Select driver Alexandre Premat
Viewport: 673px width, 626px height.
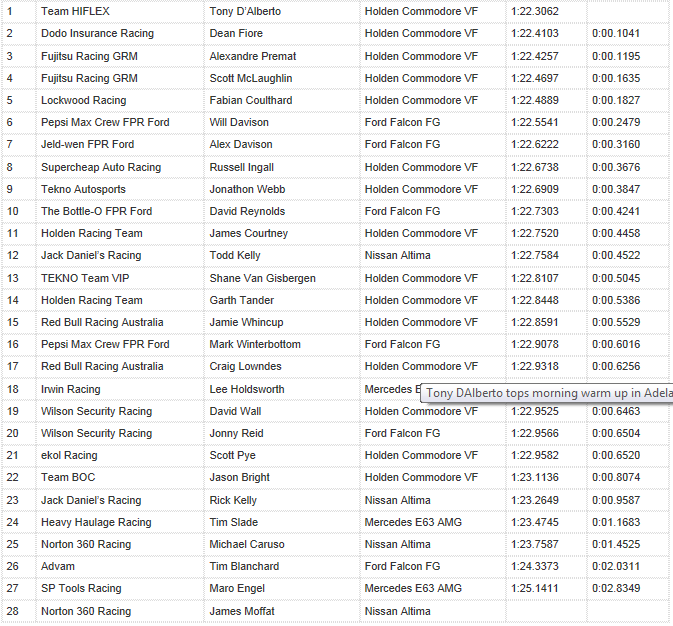(x=252, y=56)
